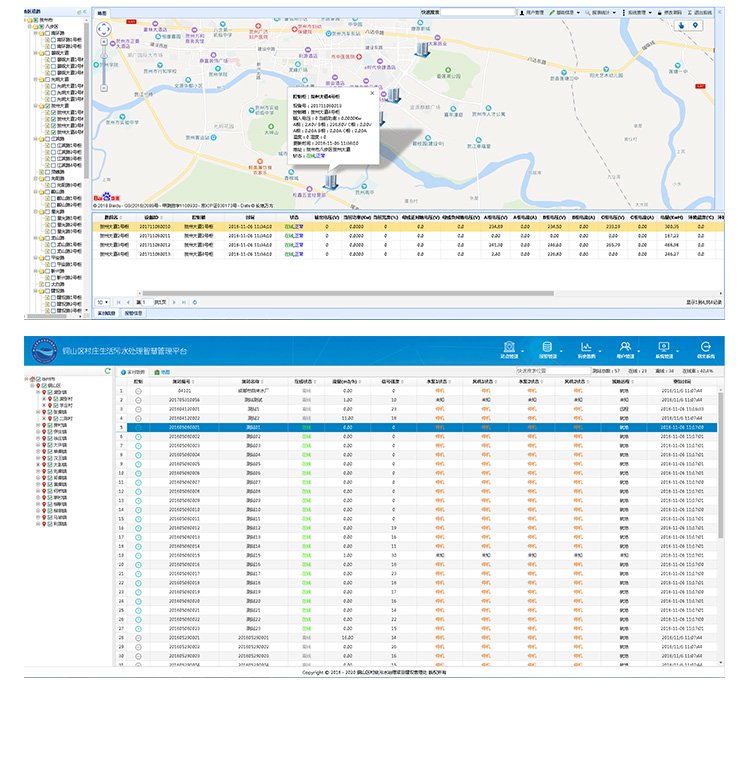
Task: Expand the 伊庄镇 node in station tree
Action: click(38, 431)
